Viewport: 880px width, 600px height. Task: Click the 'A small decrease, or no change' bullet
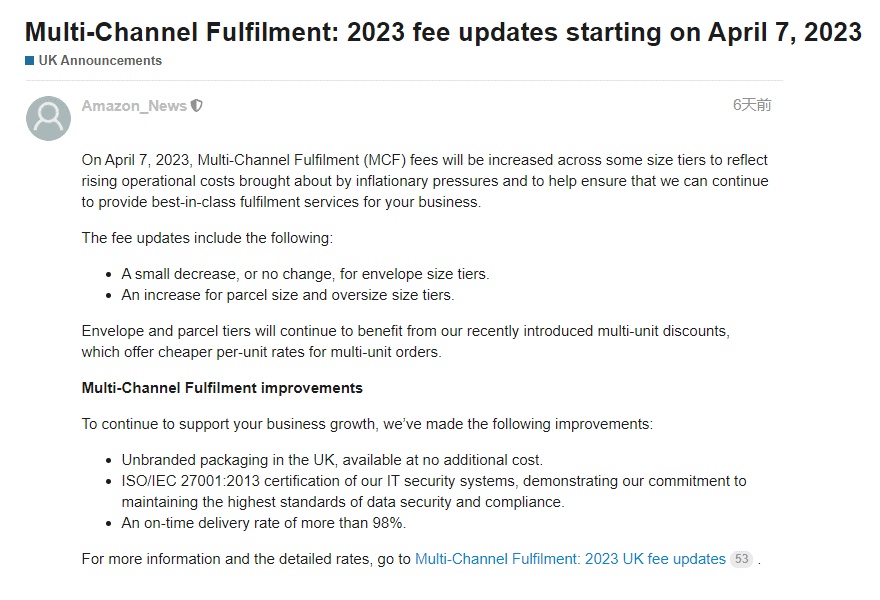pos(305,274)
